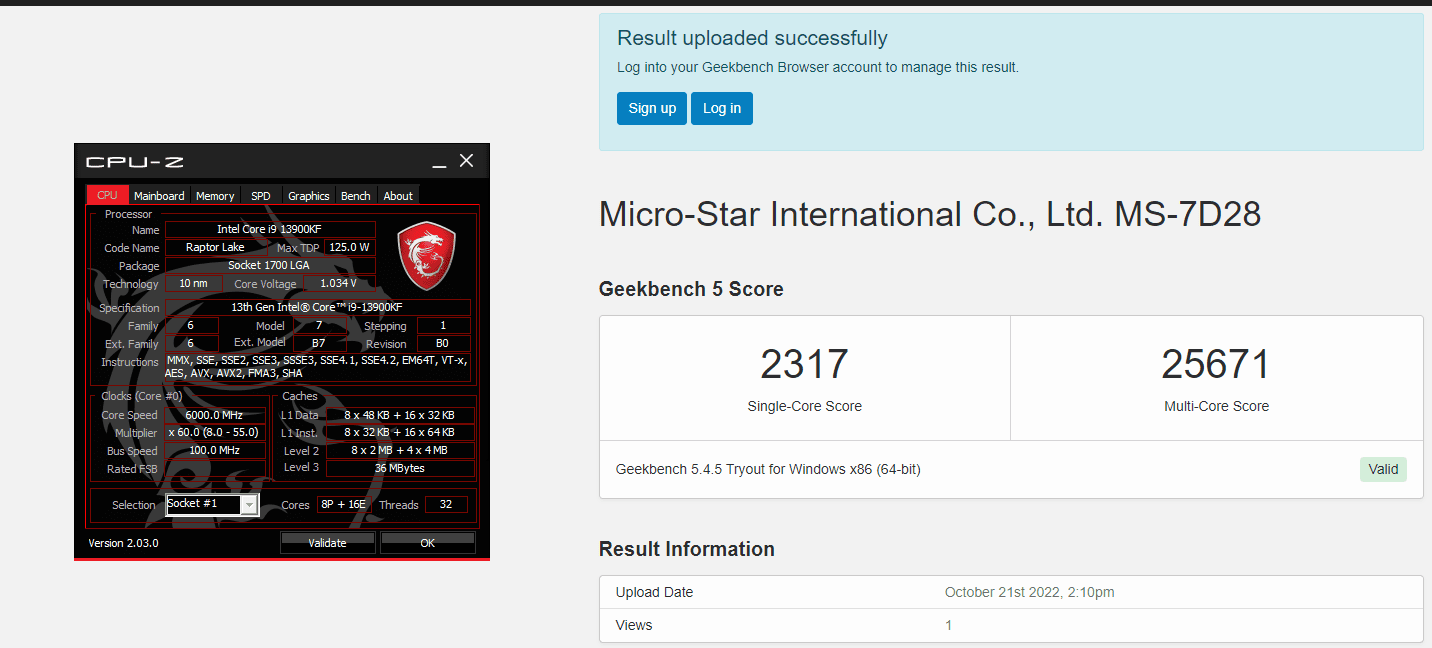Click the 1.034 V core voltage value
1432x648 pixels.
click(339, 283)
